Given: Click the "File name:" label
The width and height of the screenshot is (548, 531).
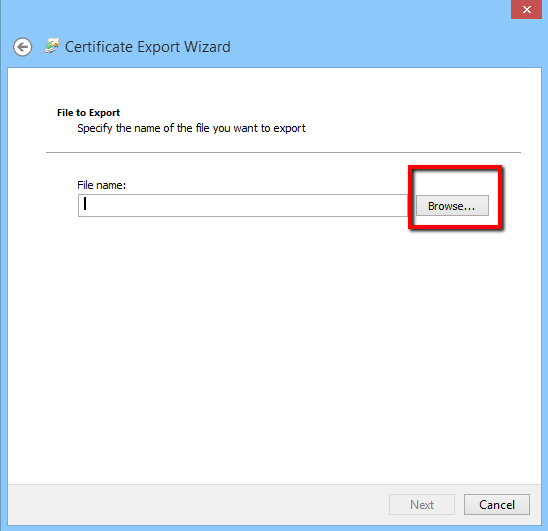Looking at the screenshot, I should pos(101,185).
